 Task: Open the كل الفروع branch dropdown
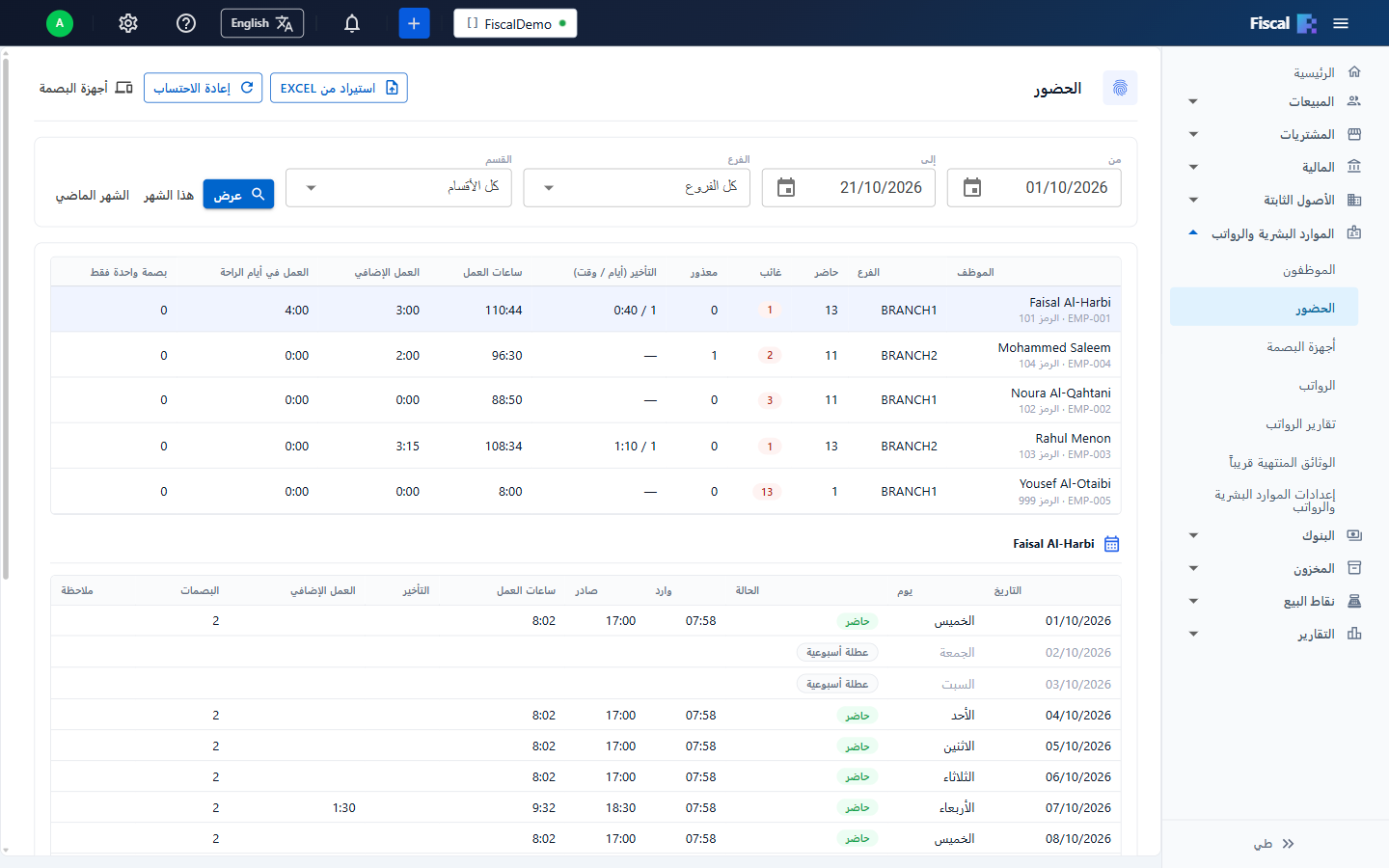click(x=637, y=187)
